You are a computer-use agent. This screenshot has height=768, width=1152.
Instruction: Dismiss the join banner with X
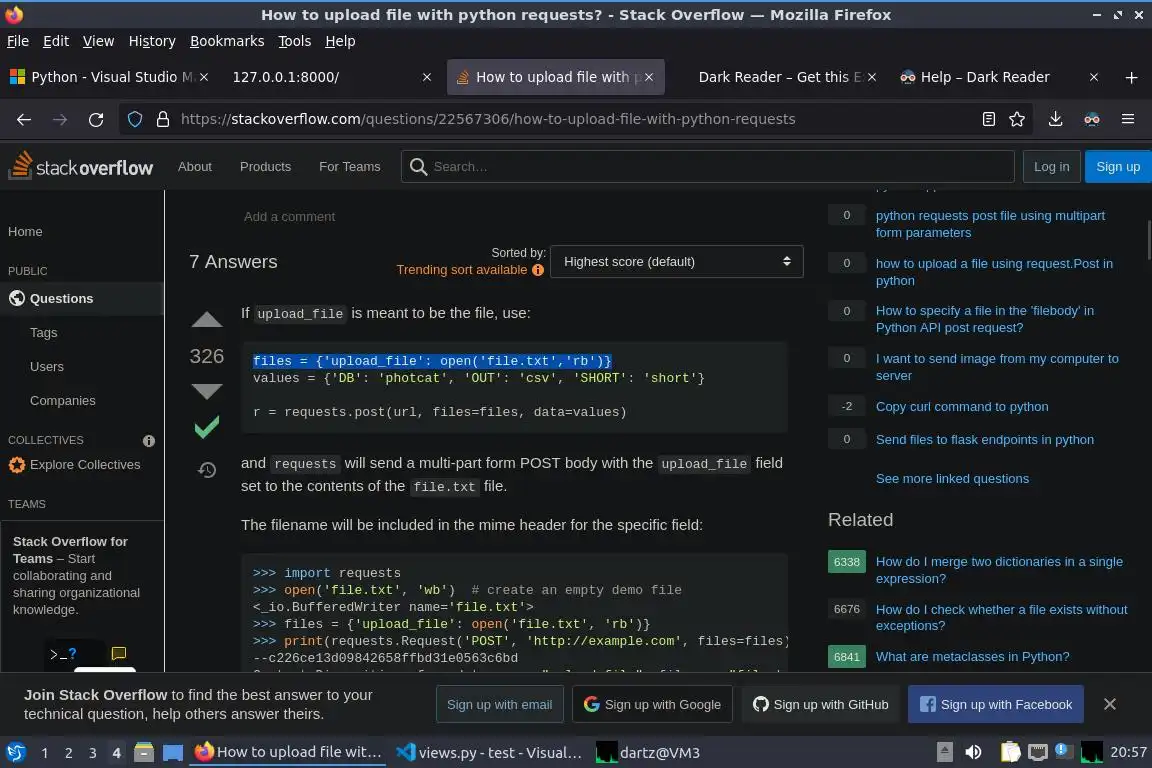click(1109, 704)
